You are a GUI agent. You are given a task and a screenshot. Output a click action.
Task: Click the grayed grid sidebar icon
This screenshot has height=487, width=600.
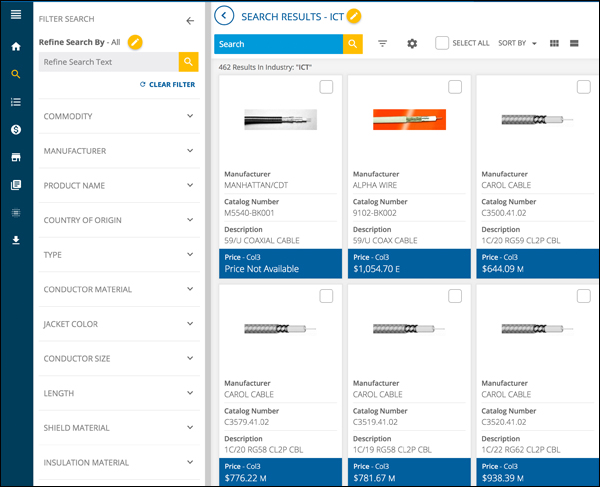click(x=16, y=213)
